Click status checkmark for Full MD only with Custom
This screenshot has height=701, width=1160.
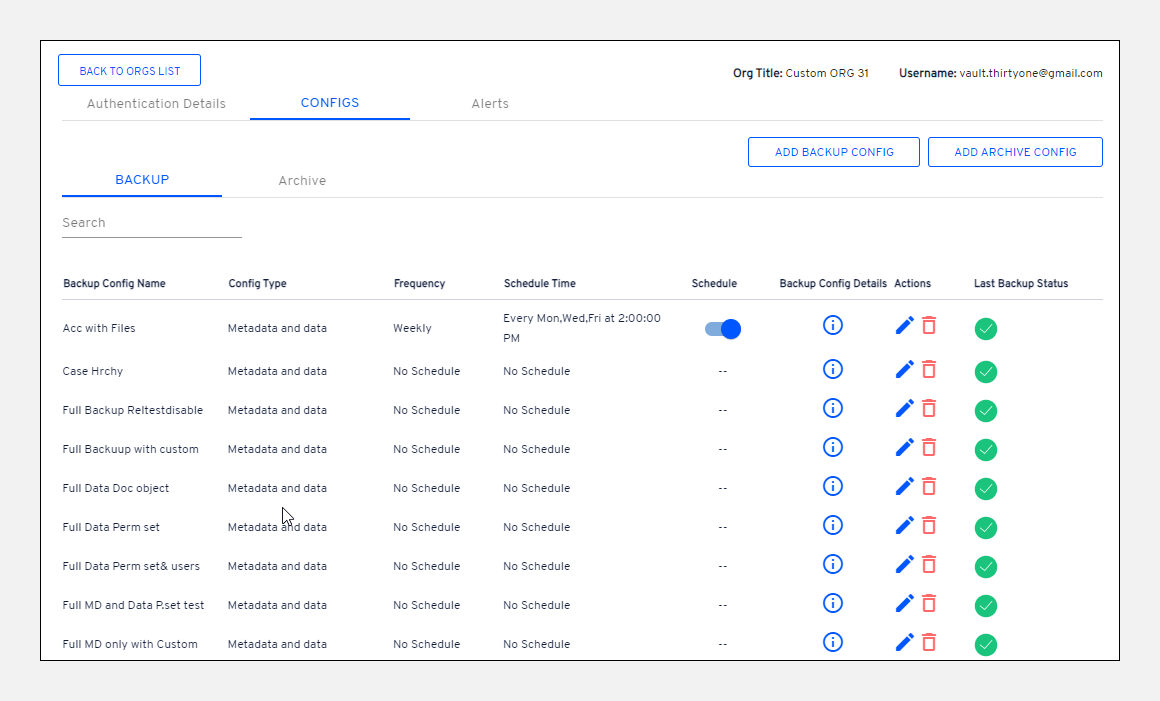(x=986, y=645)
